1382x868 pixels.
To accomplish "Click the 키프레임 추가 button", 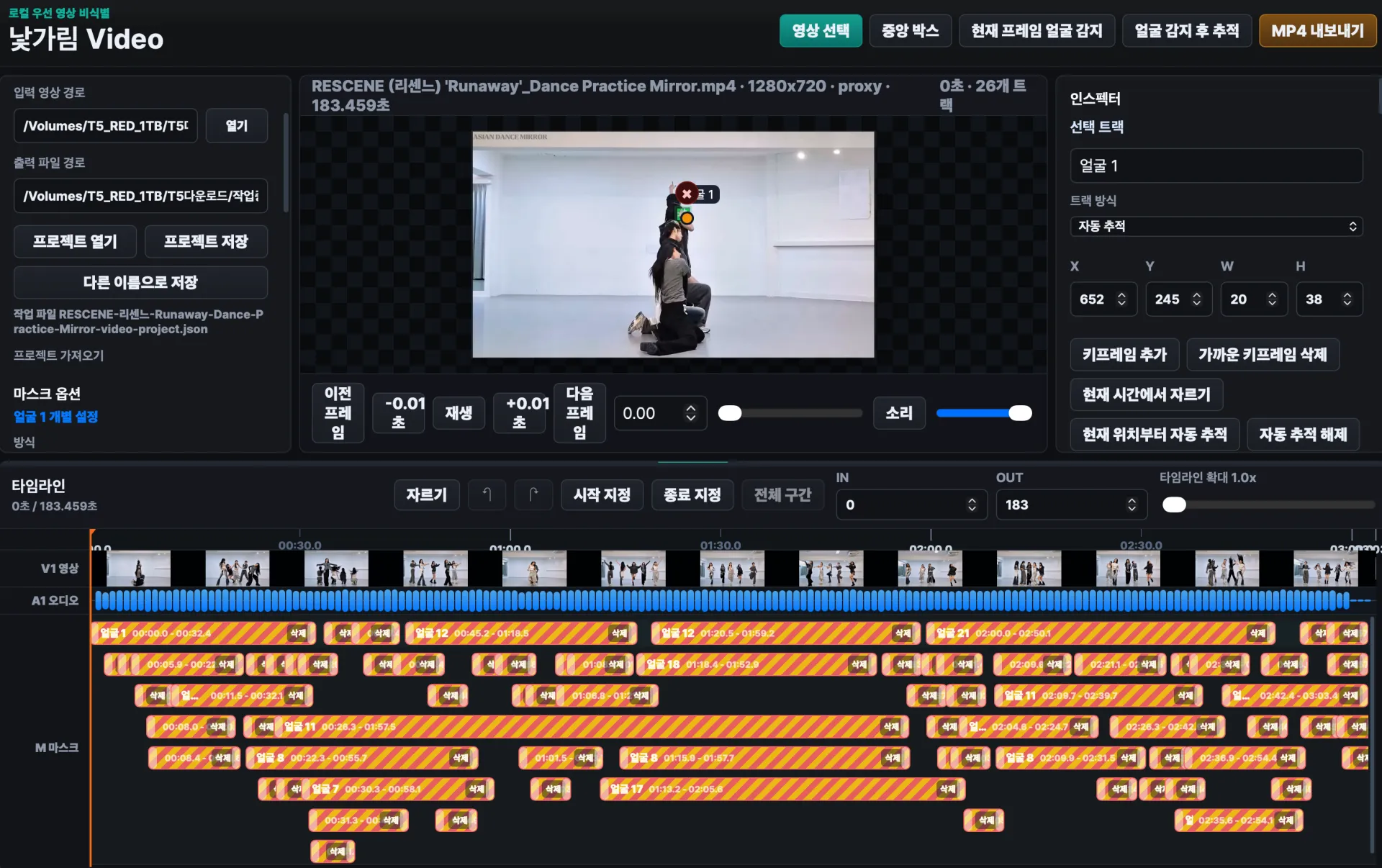I will pyautogui.click(x=1124, y=354).
